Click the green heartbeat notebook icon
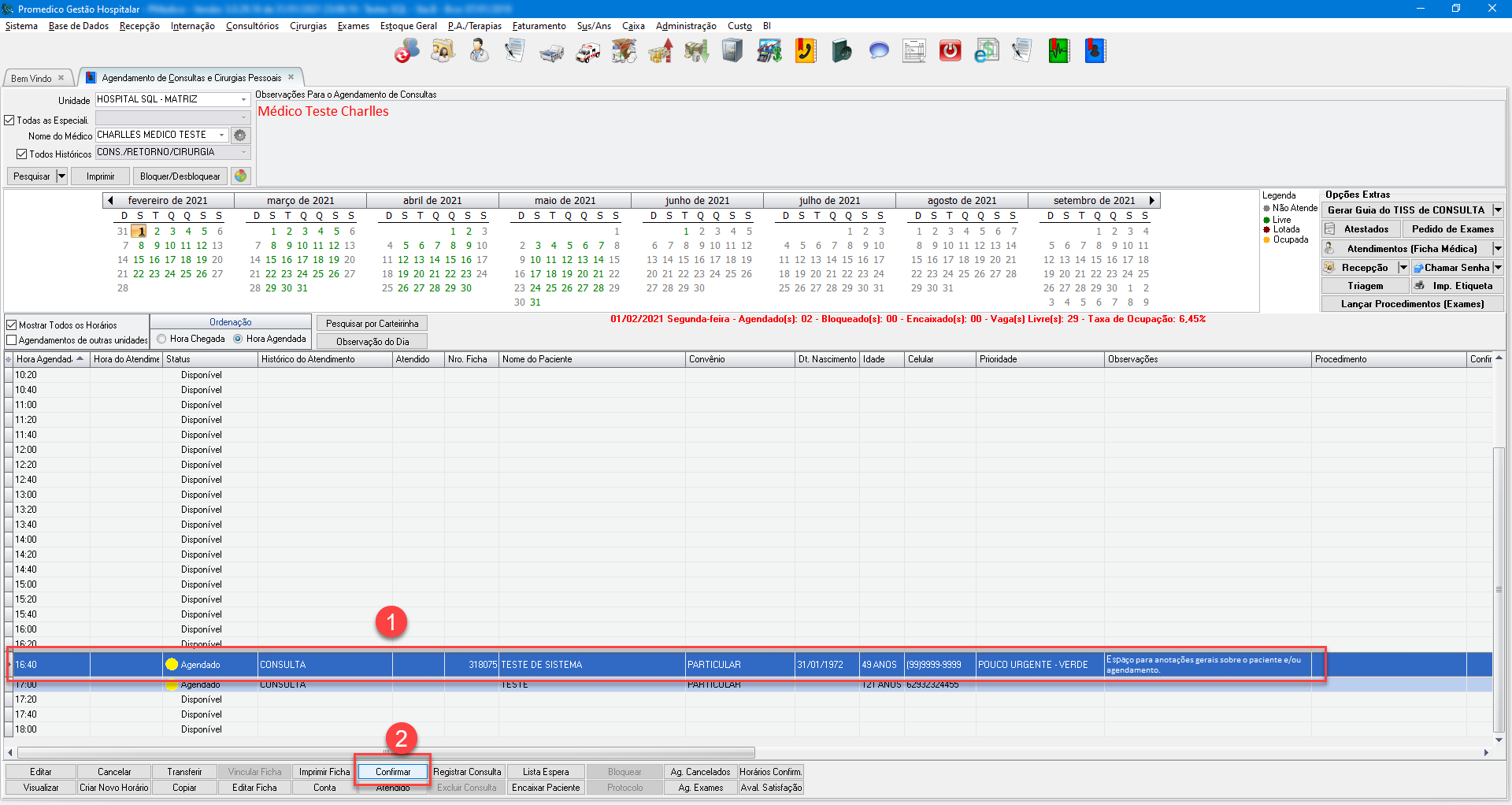 click(1058, 52)
